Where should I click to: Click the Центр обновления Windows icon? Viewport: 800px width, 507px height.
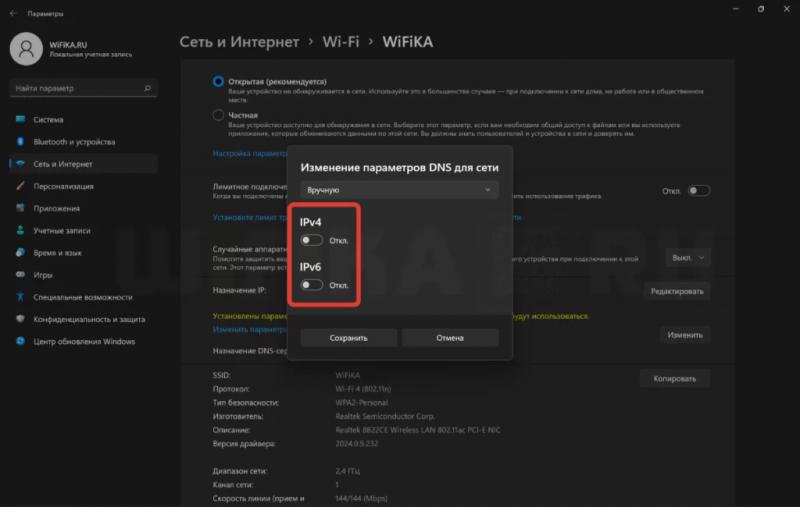(x=20, y=341)
